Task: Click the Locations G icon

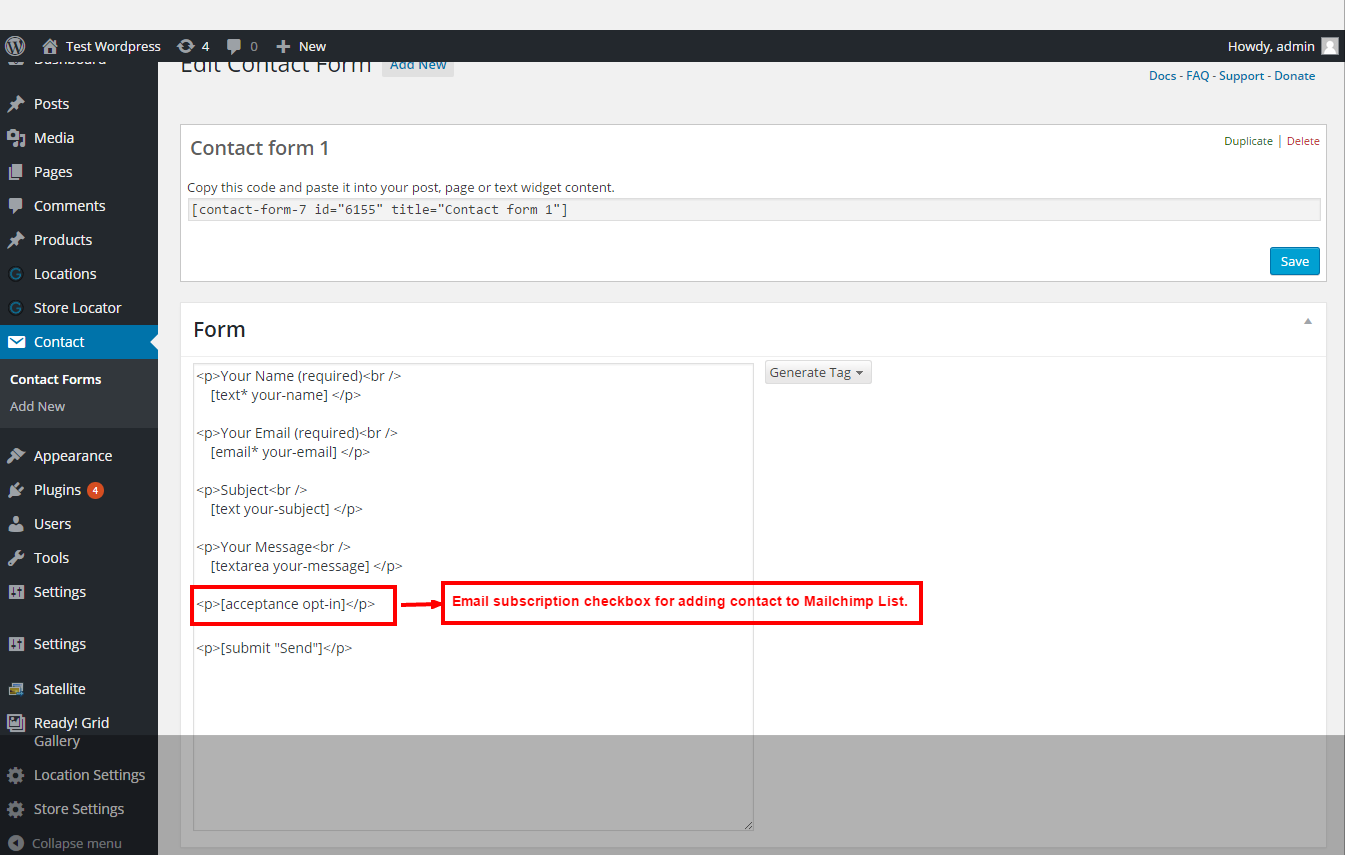Action: [16, 274]
